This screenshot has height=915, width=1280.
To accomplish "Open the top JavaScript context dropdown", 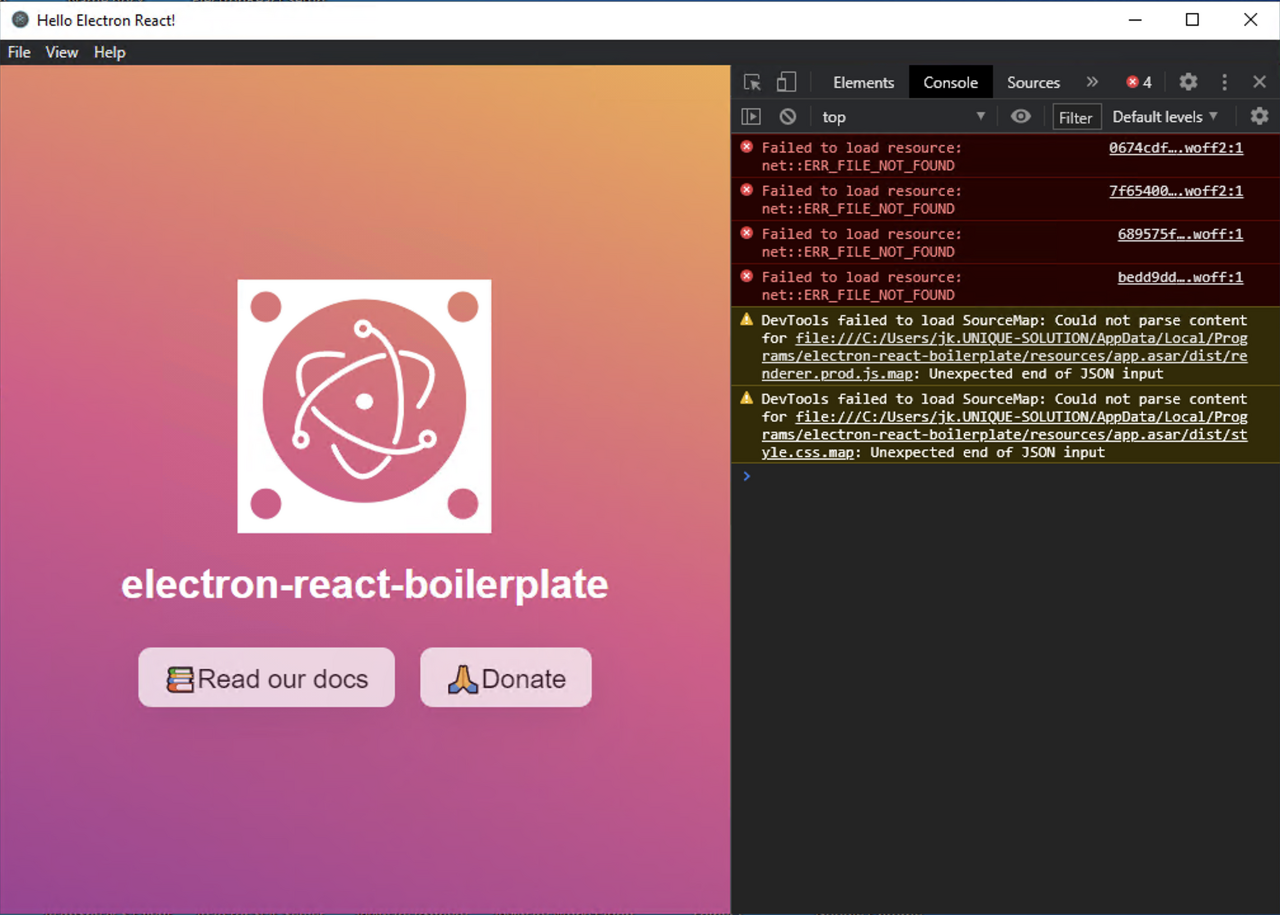I will (x=904, y=117).
